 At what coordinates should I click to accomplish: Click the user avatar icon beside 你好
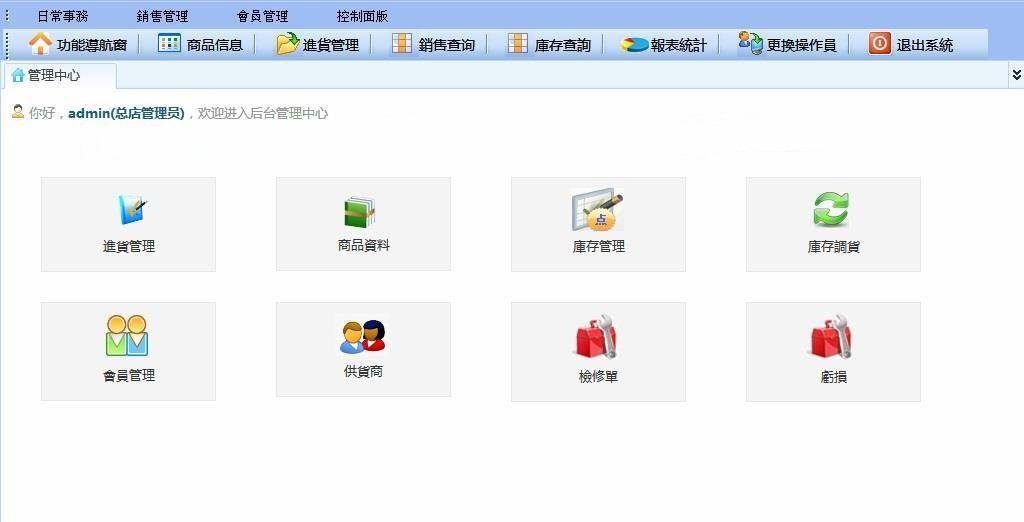(18, 111)
